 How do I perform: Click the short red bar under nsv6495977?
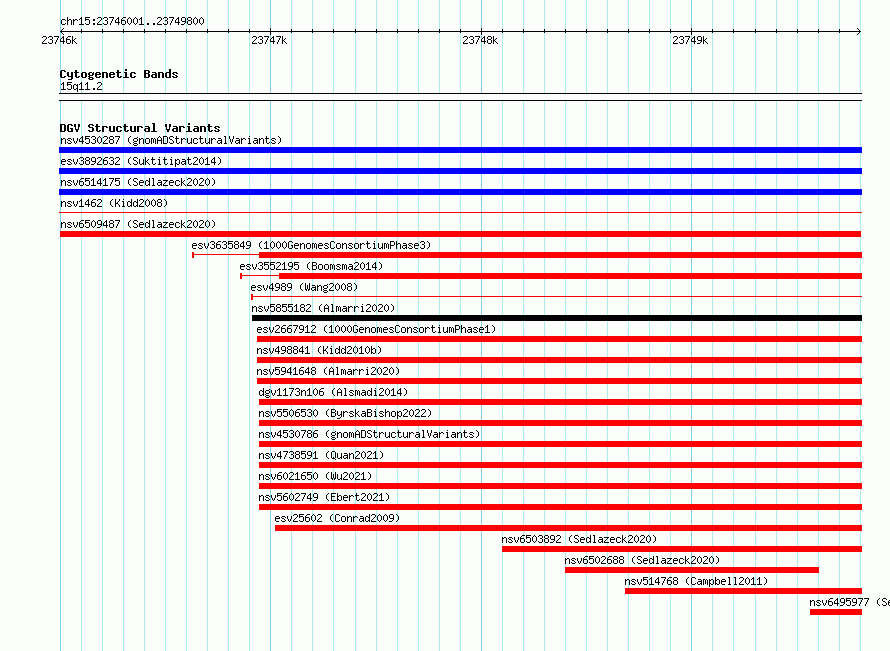(x=836, y=612)
